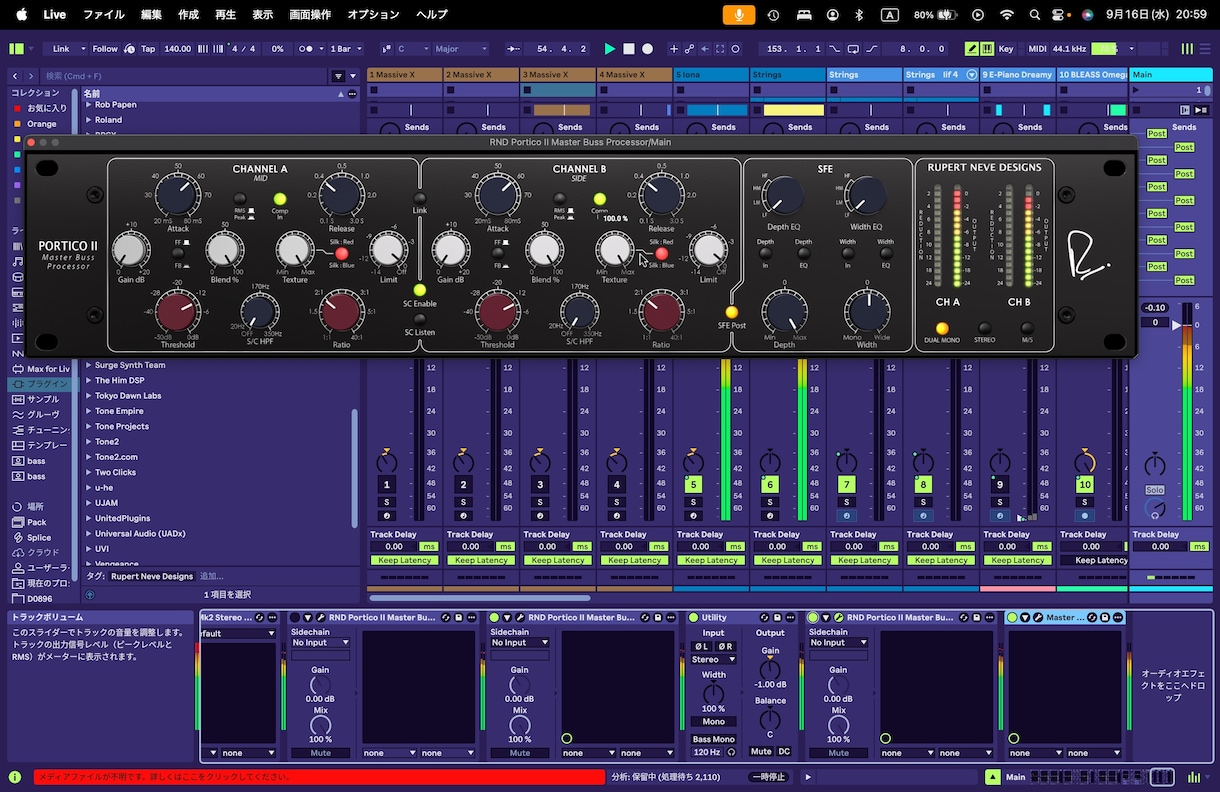Select the プラグイン browser category
1220x792 pixels.
tap(41, 384)
